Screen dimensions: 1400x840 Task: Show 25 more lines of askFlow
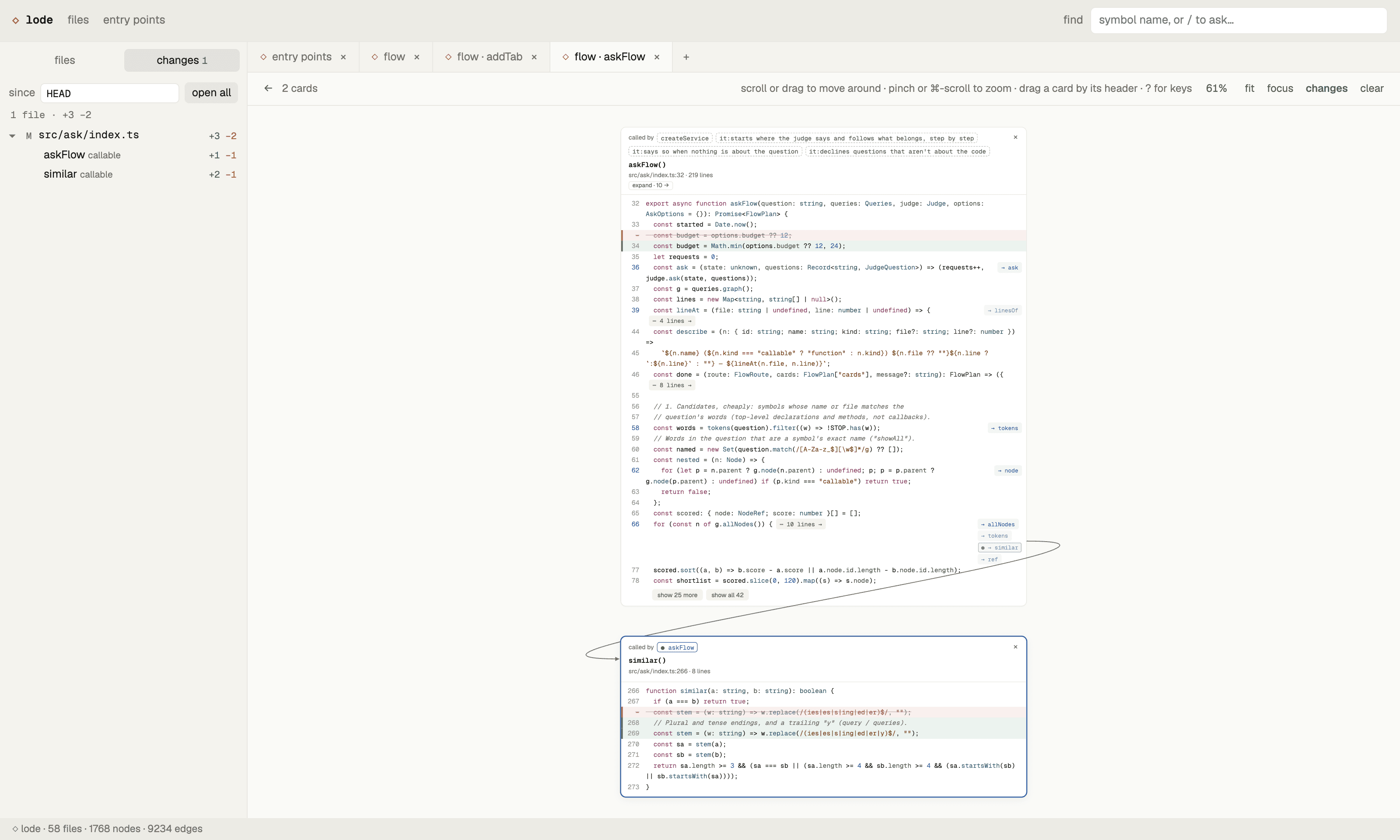(677, 595)
